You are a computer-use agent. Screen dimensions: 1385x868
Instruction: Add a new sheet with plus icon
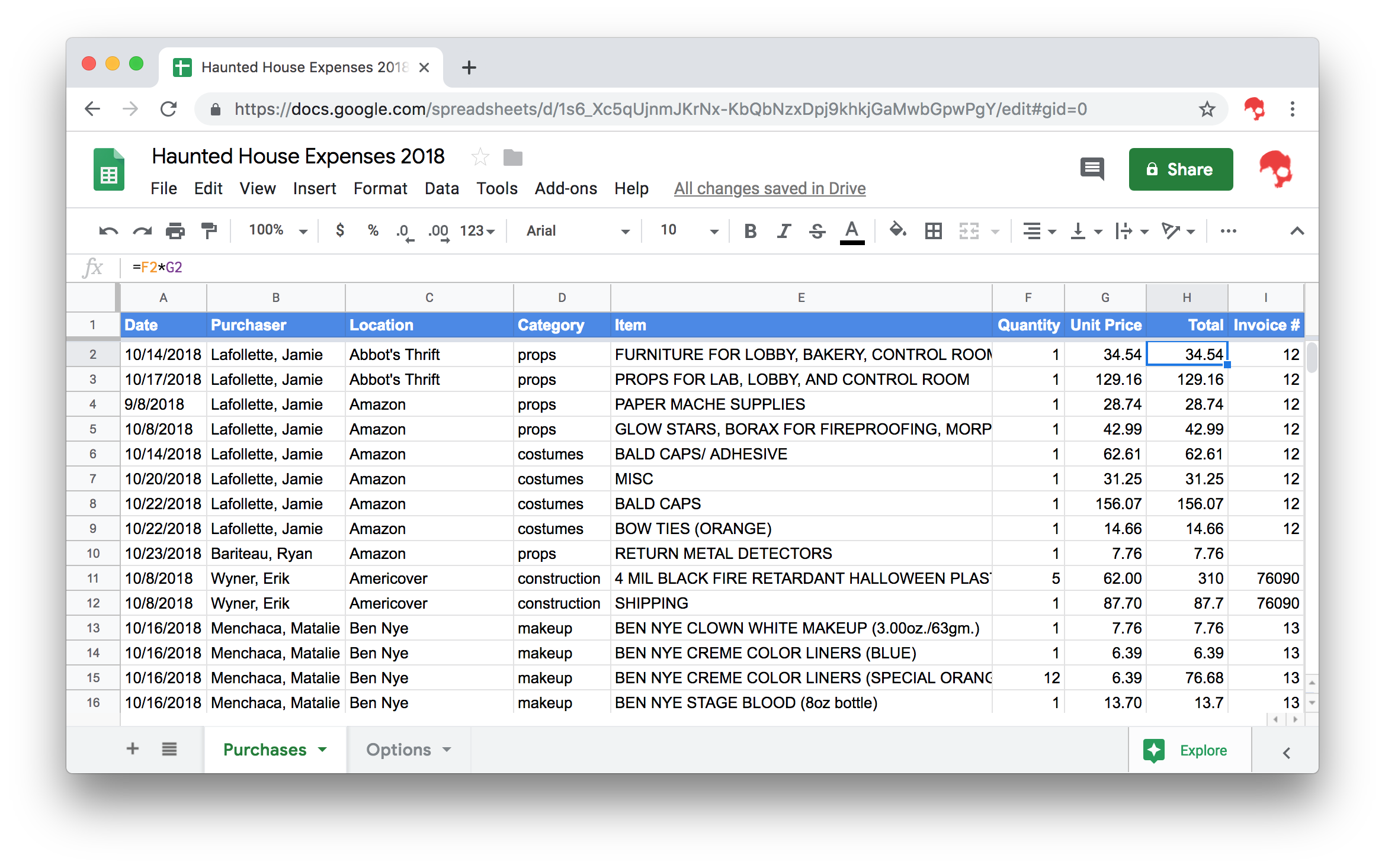(133, 749)
